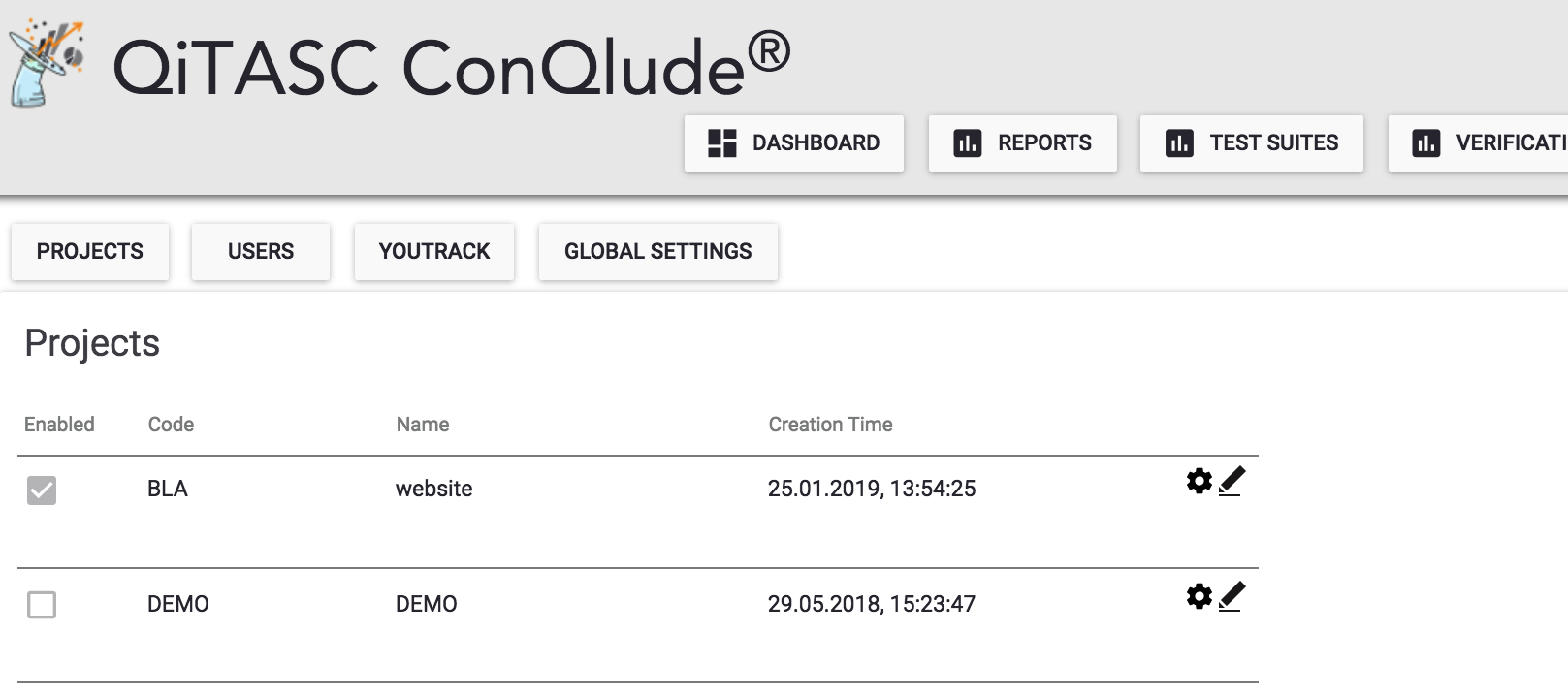Screen dimensions: 1568x696
Task: Select creation time 25.01.2019, 13:54:25
Action: [872, 489]
